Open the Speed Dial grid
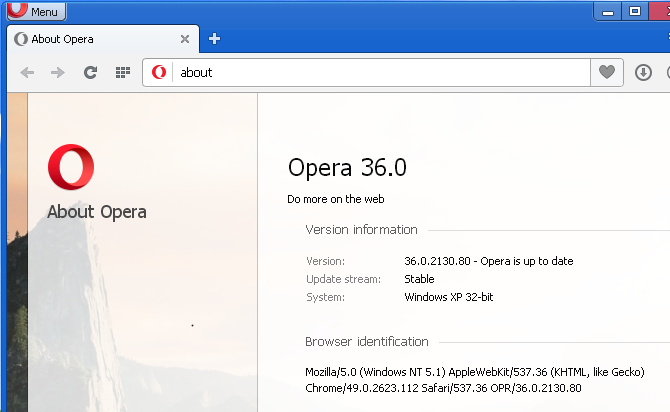670x412 pixels. (x=123, y=72)
